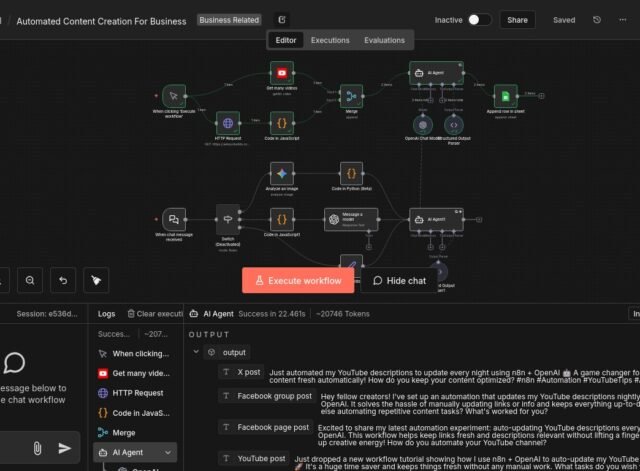This screenshot has height=471, width=640.
Task: Select the OpenAI Chat Model sub-node
Action: (x=423, y=125)
